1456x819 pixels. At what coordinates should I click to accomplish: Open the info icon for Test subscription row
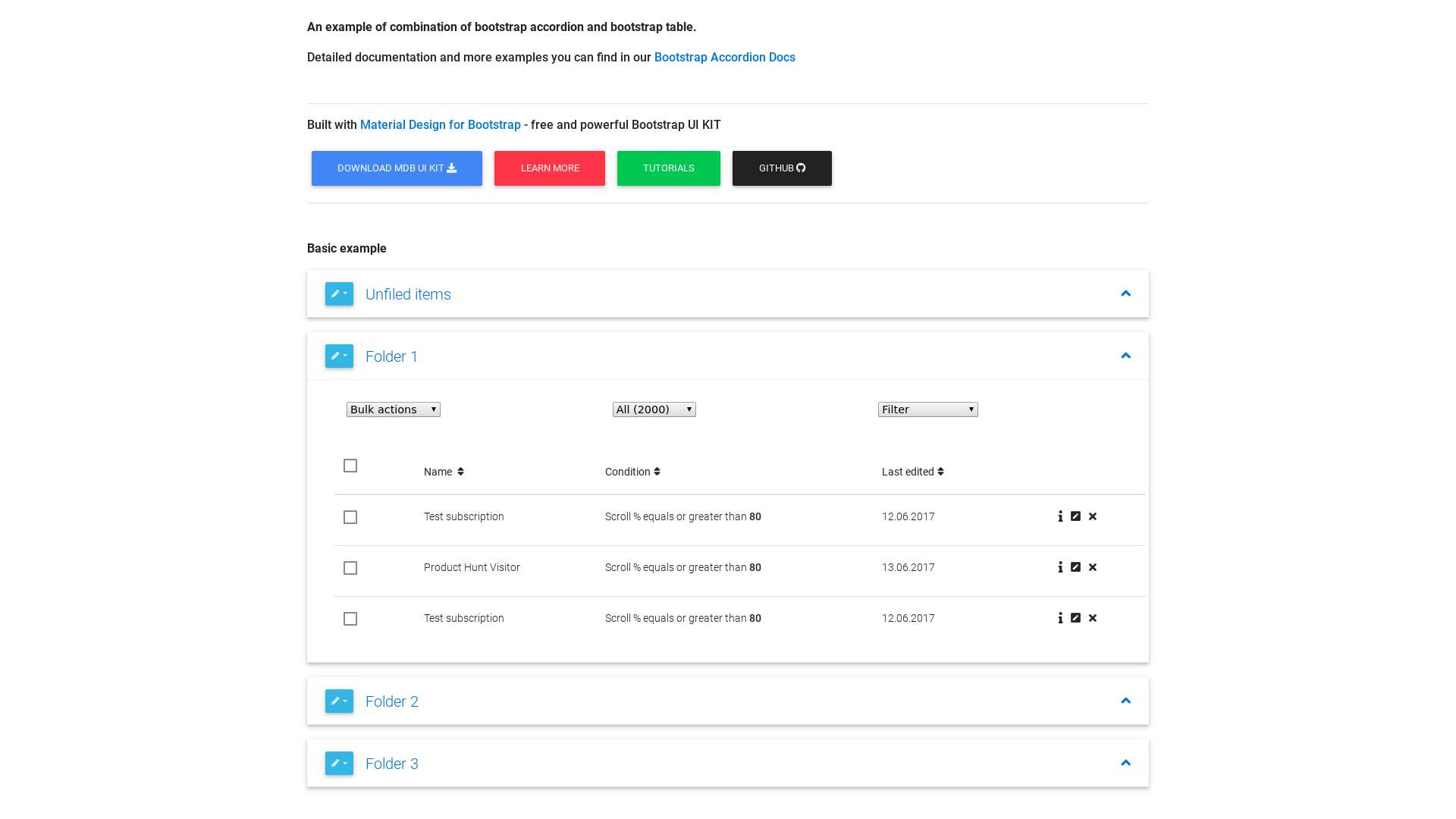[x=1060, y=516]
